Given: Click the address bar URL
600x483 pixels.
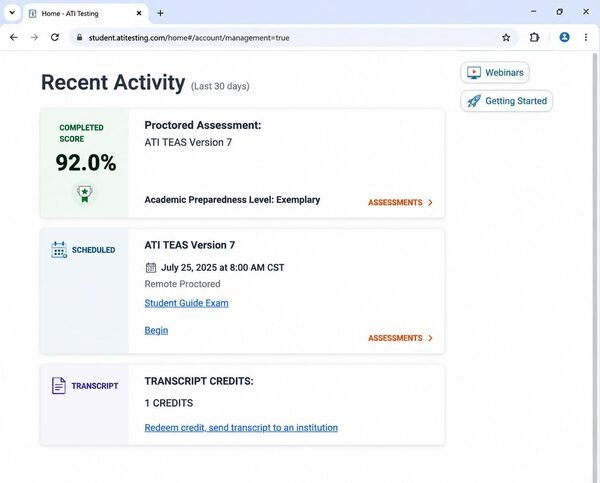Looking at the screenshot, I should (189, 38).
